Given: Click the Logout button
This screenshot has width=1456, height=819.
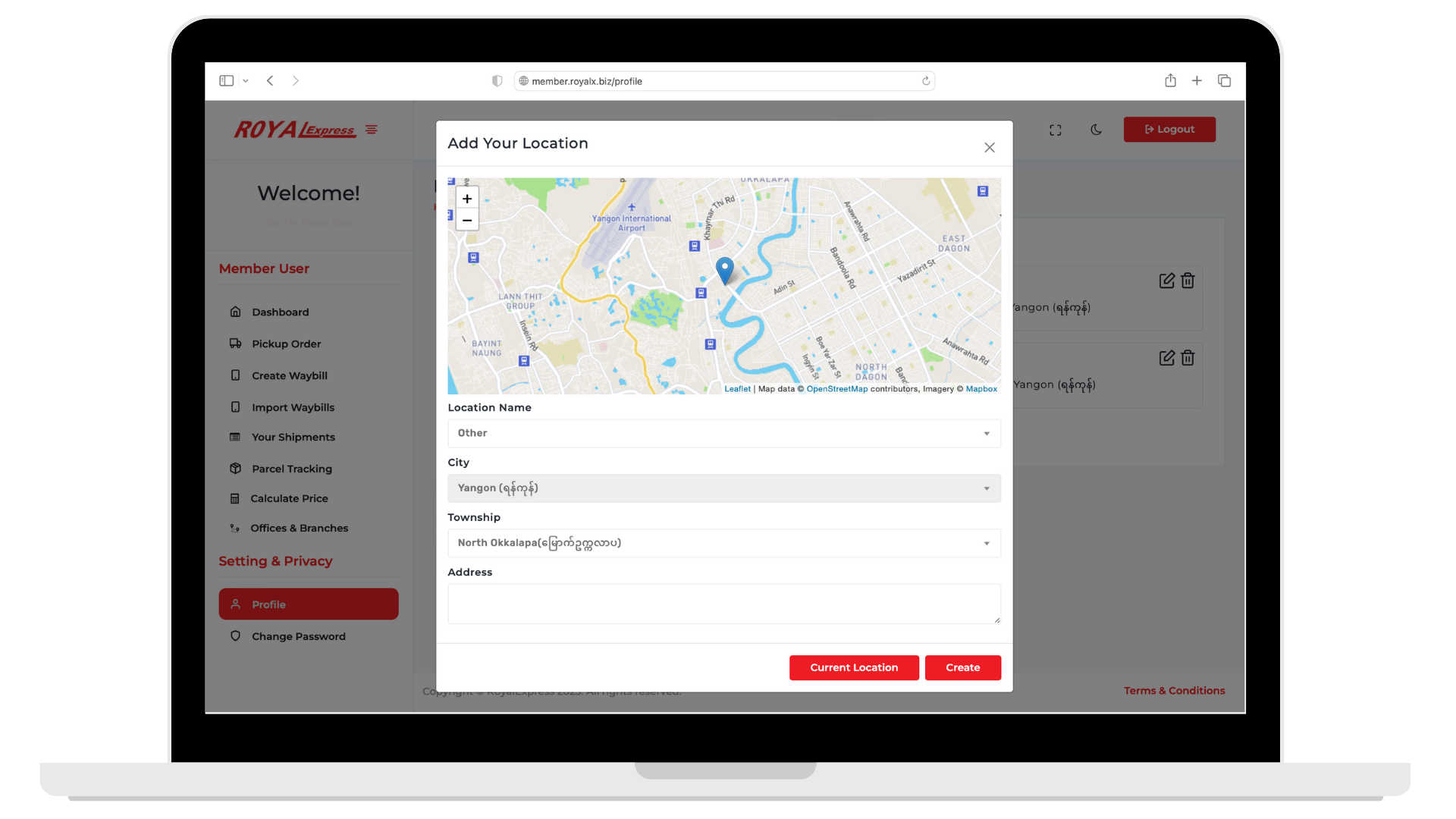Looking at the screenshot, I should (1169, 130).
